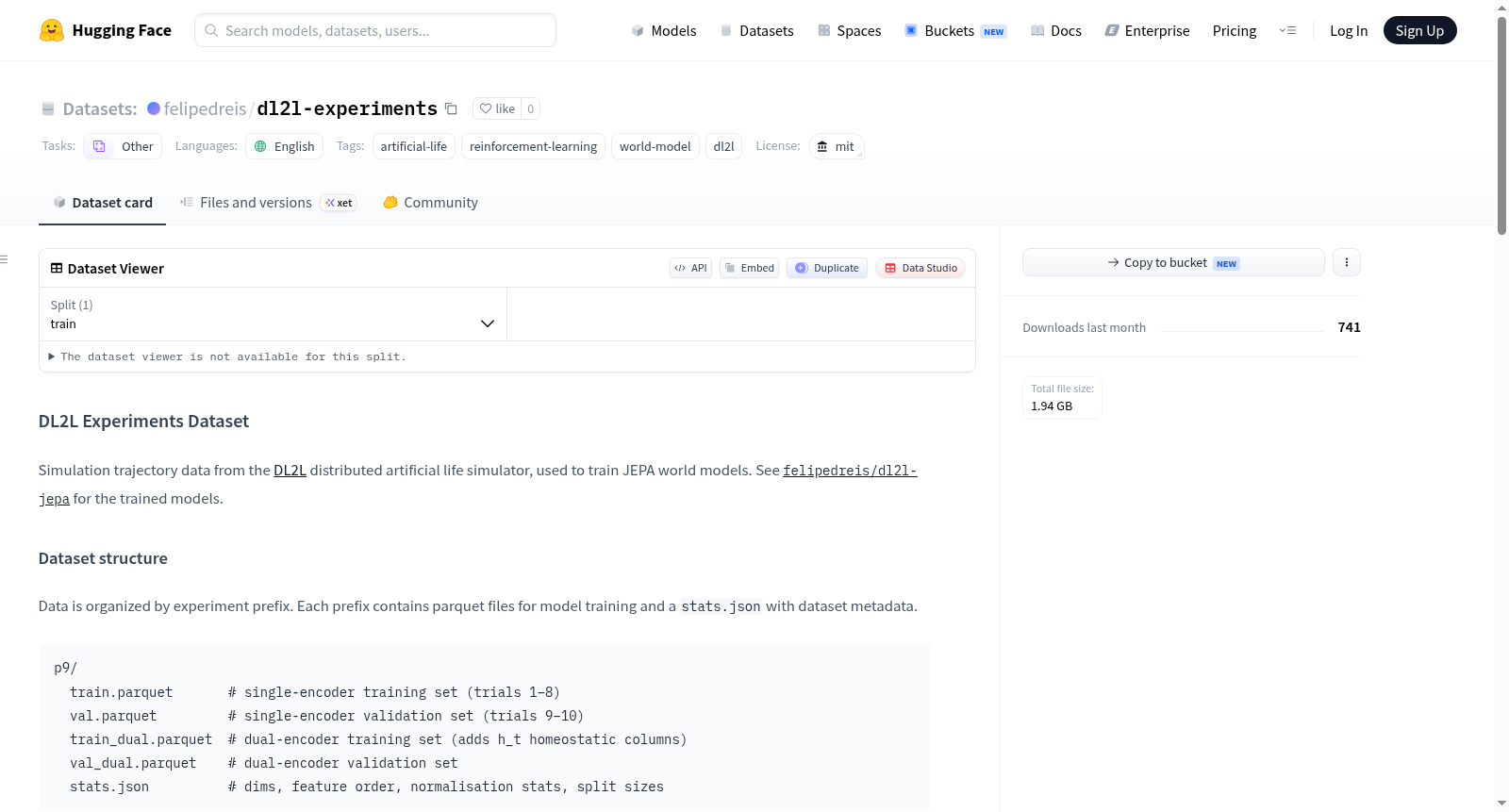
Task: Click the Hugging Face logo icon
Action: click(x=52, y=30)
